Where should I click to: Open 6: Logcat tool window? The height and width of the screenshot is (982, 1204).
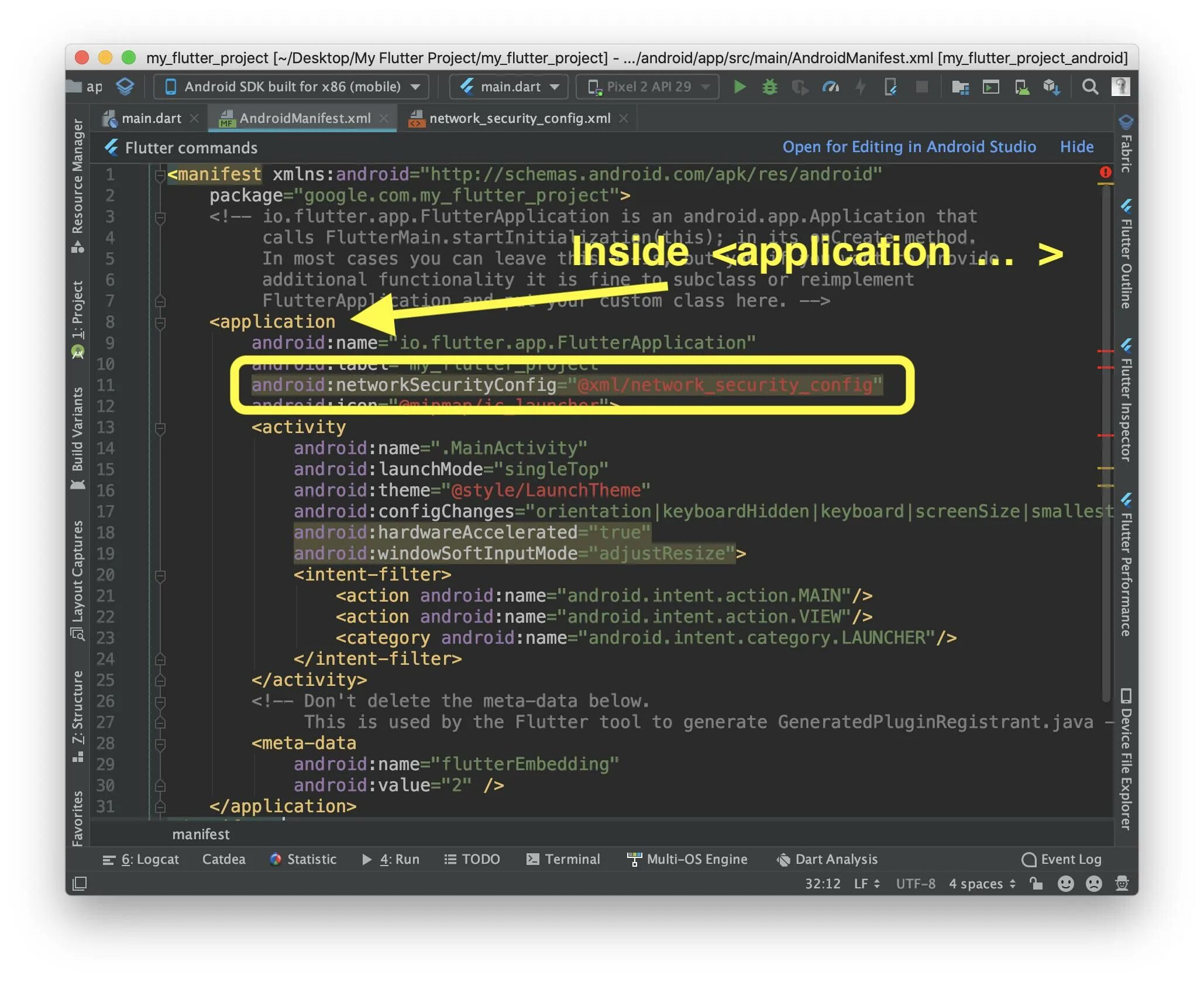[141, 859]
